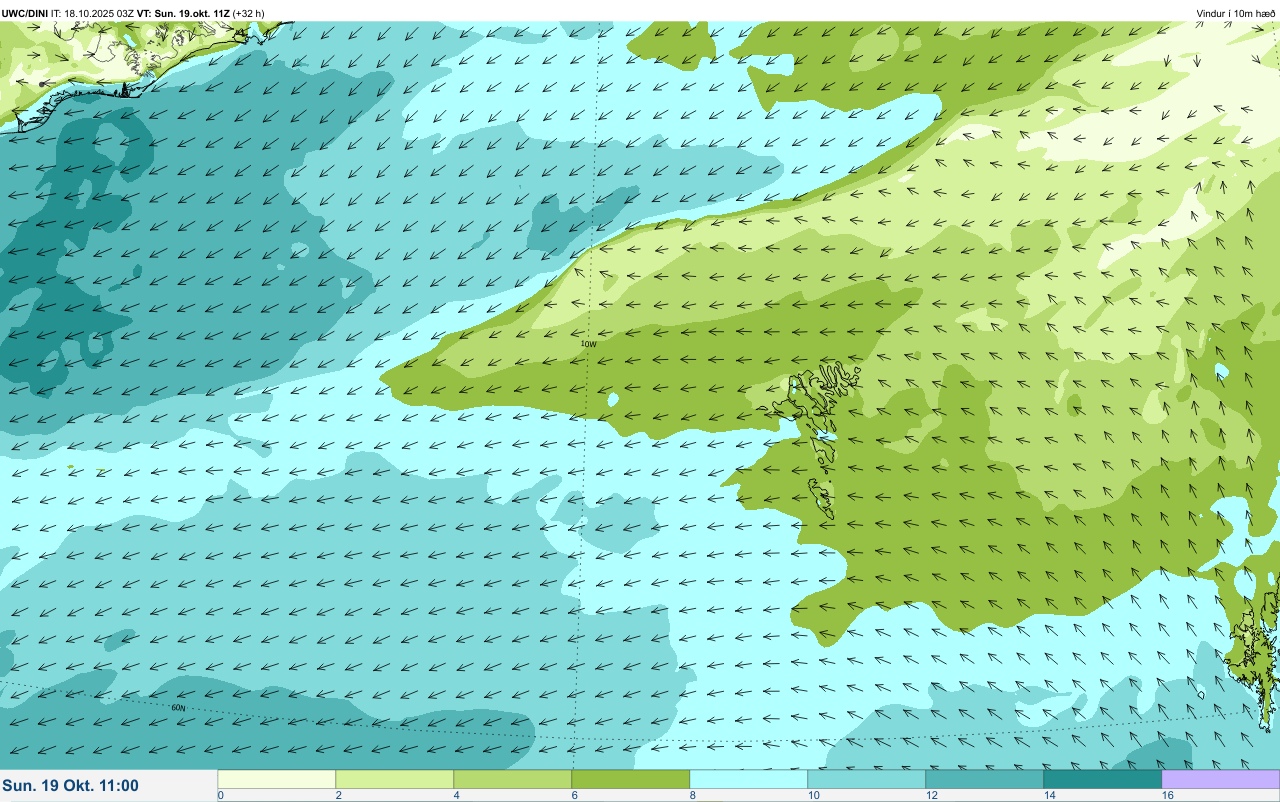Click the 'VT: Sun. 19.okt. 11Z' valid time
Image resolution: width=1280 pixels, height=802 pixels.
pos(182,14)
